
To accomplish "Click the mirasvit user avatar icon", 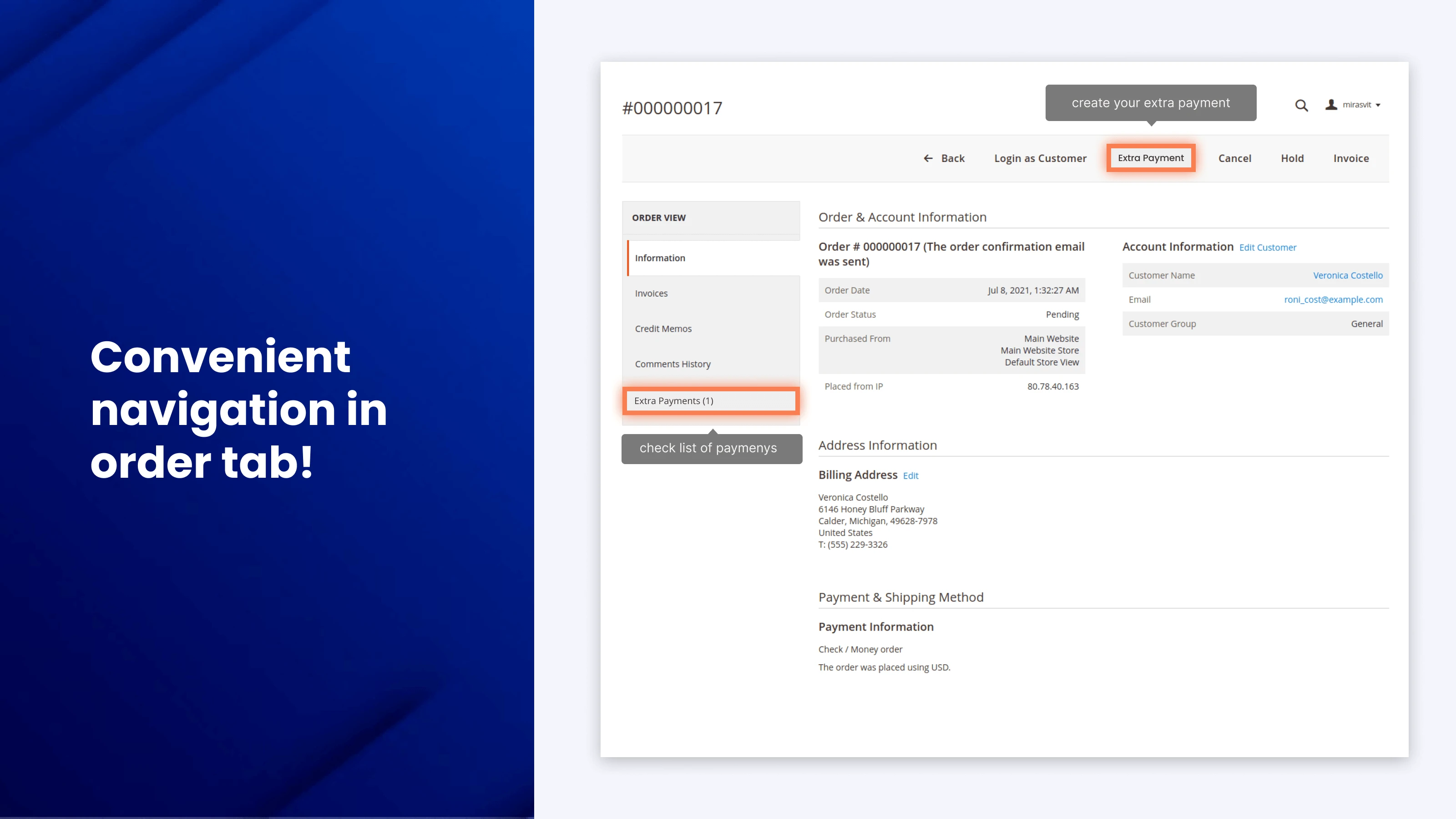I will coord(1331,105).
